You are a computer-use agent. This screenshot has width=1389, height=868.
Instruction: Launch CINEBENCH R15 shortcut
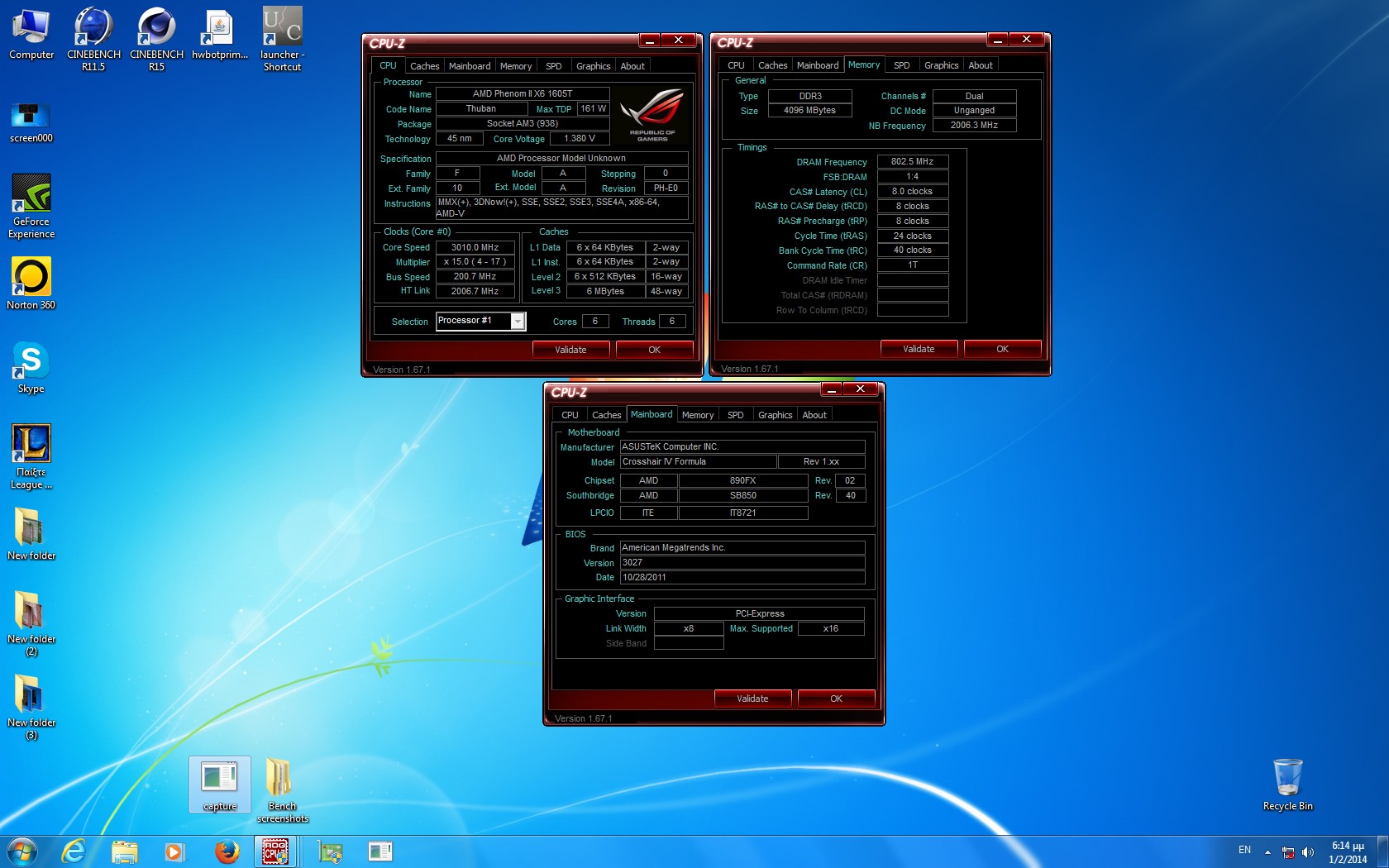pos(156,38)
